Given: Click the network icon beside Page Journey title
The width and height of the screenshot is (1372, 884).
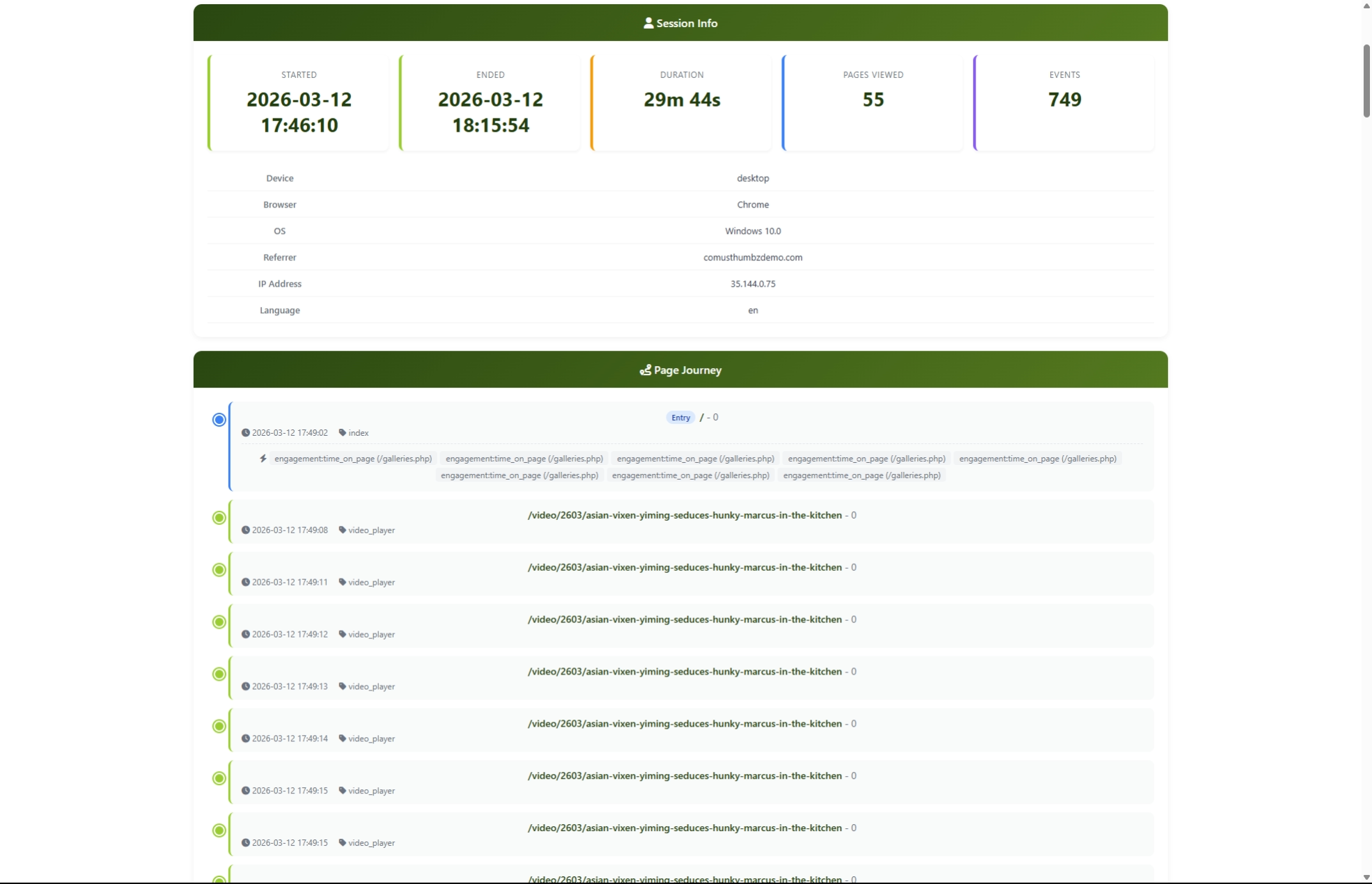Looking at the screenshot, I should [645, 370].
